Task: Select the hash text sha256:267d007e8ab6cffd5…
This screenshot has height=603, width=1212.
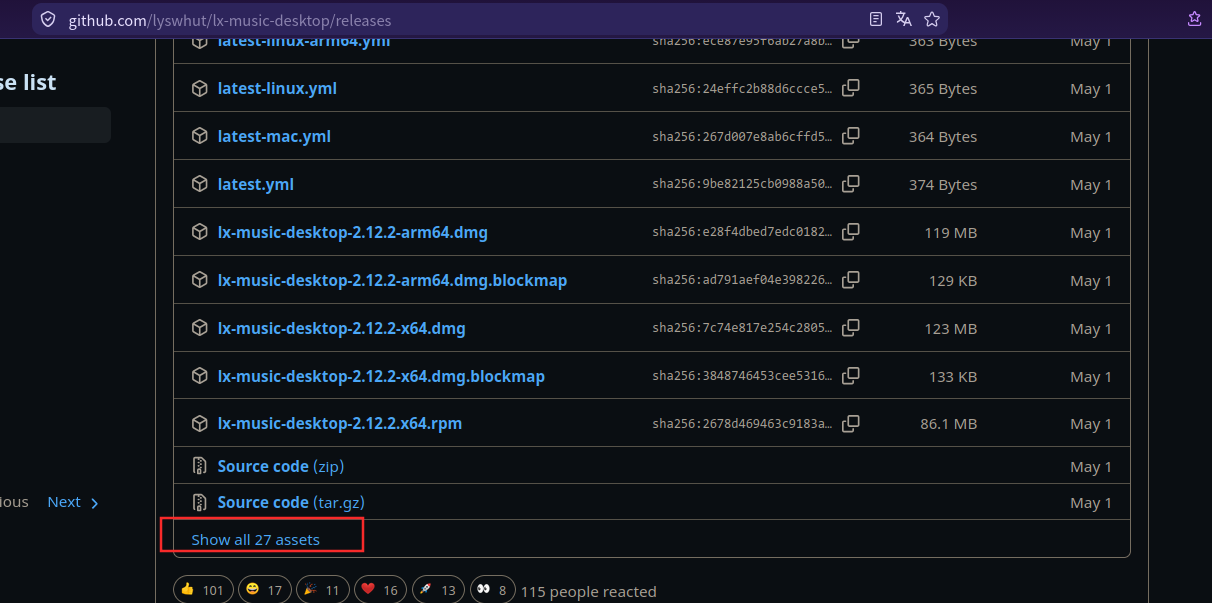Action: (742, 137)
